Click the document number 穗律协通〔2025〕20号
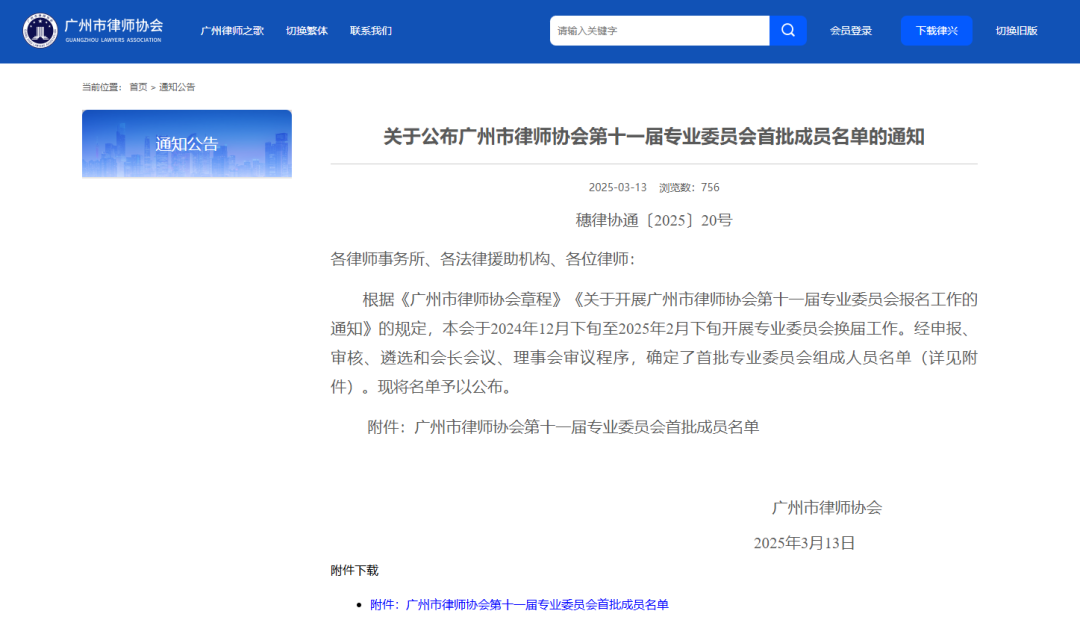 pos(654,220)
